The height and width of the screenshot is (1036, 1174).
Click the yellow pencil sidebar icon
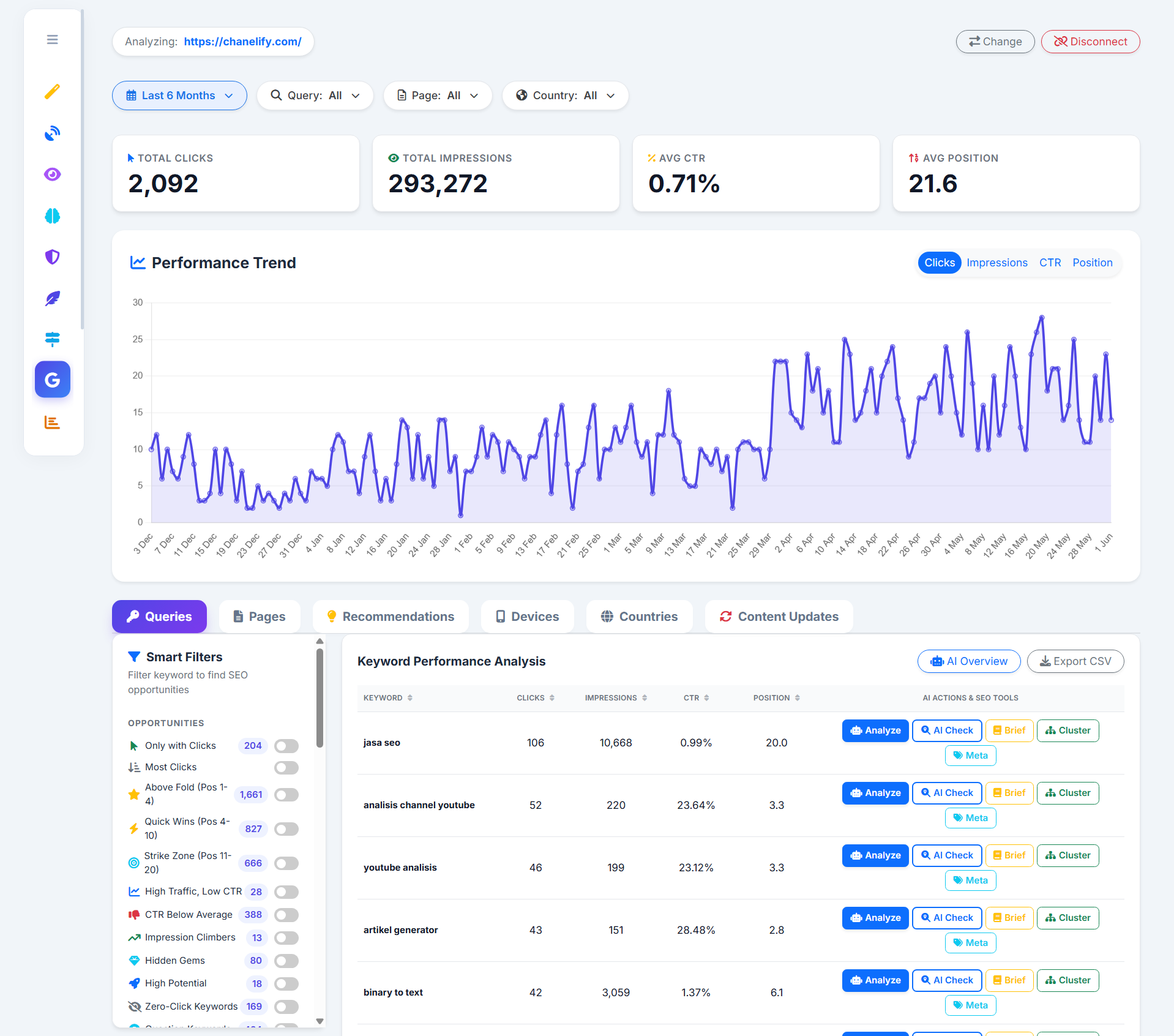pyautogui.click(x=53, y=92)
